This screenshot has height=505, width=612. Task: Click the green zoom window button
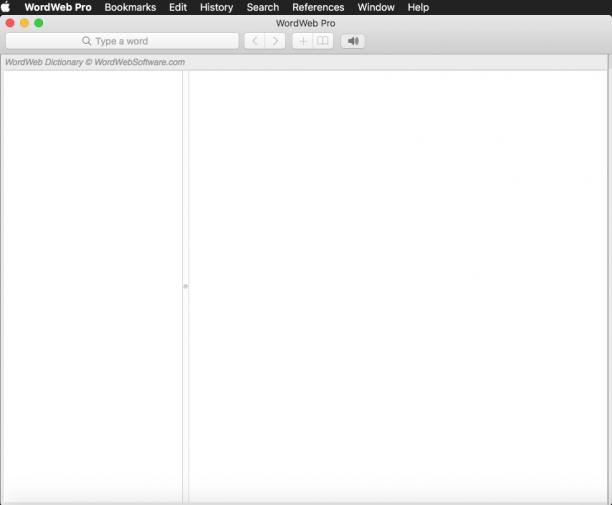pos(39,23)
